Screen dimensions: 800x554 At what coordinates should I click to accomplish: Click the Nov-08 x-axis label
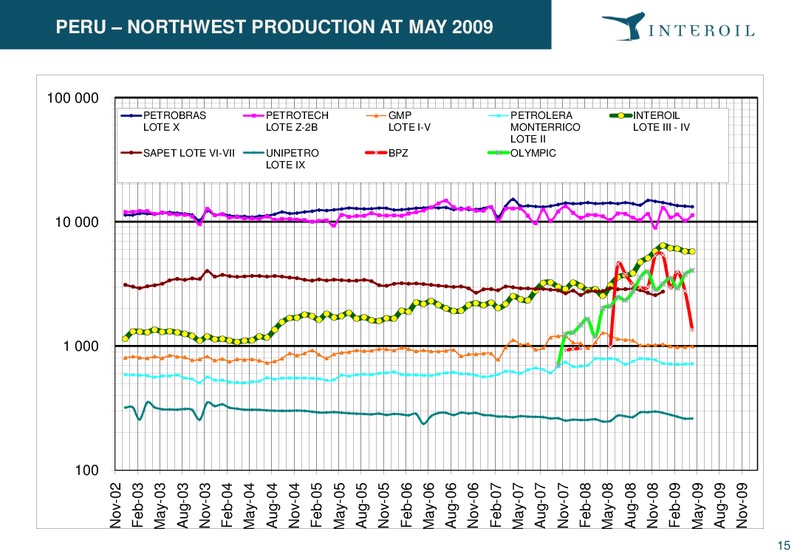point(654,506)
